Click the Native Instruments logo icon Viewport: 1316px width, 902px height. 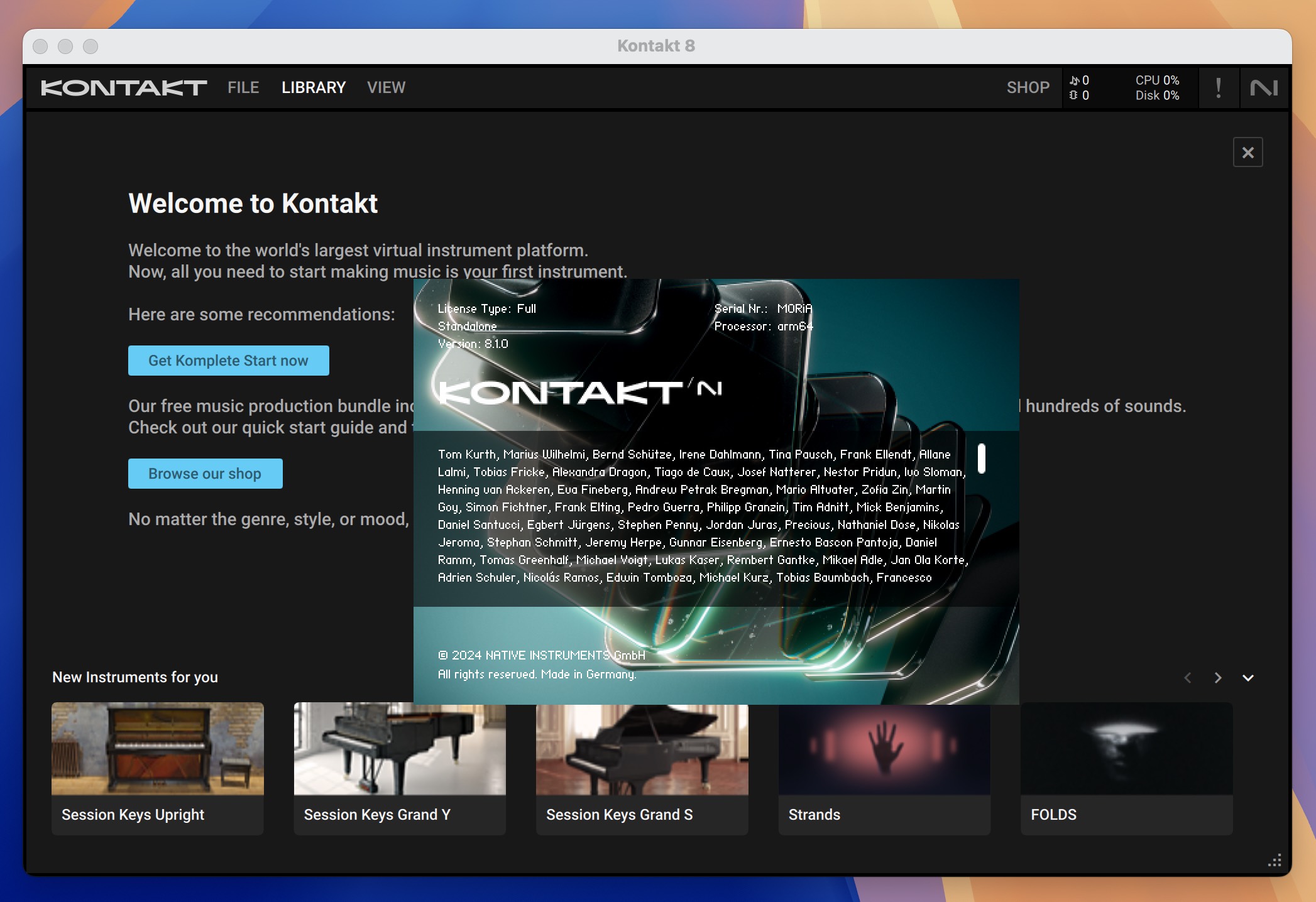click(1264, 88)
